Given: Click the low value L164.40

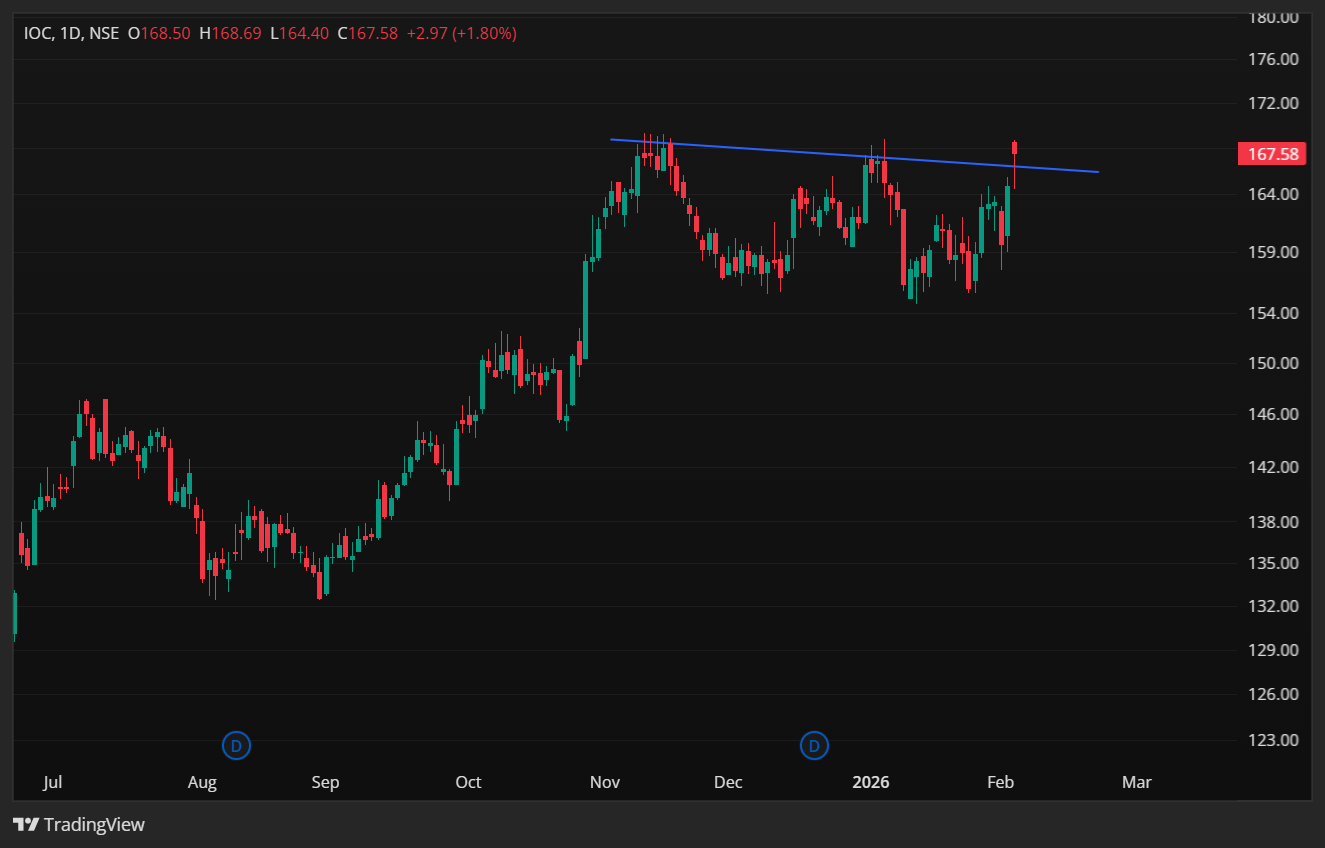Looking at the screenshot, I should pyautogui.click(x=300, y=33).
